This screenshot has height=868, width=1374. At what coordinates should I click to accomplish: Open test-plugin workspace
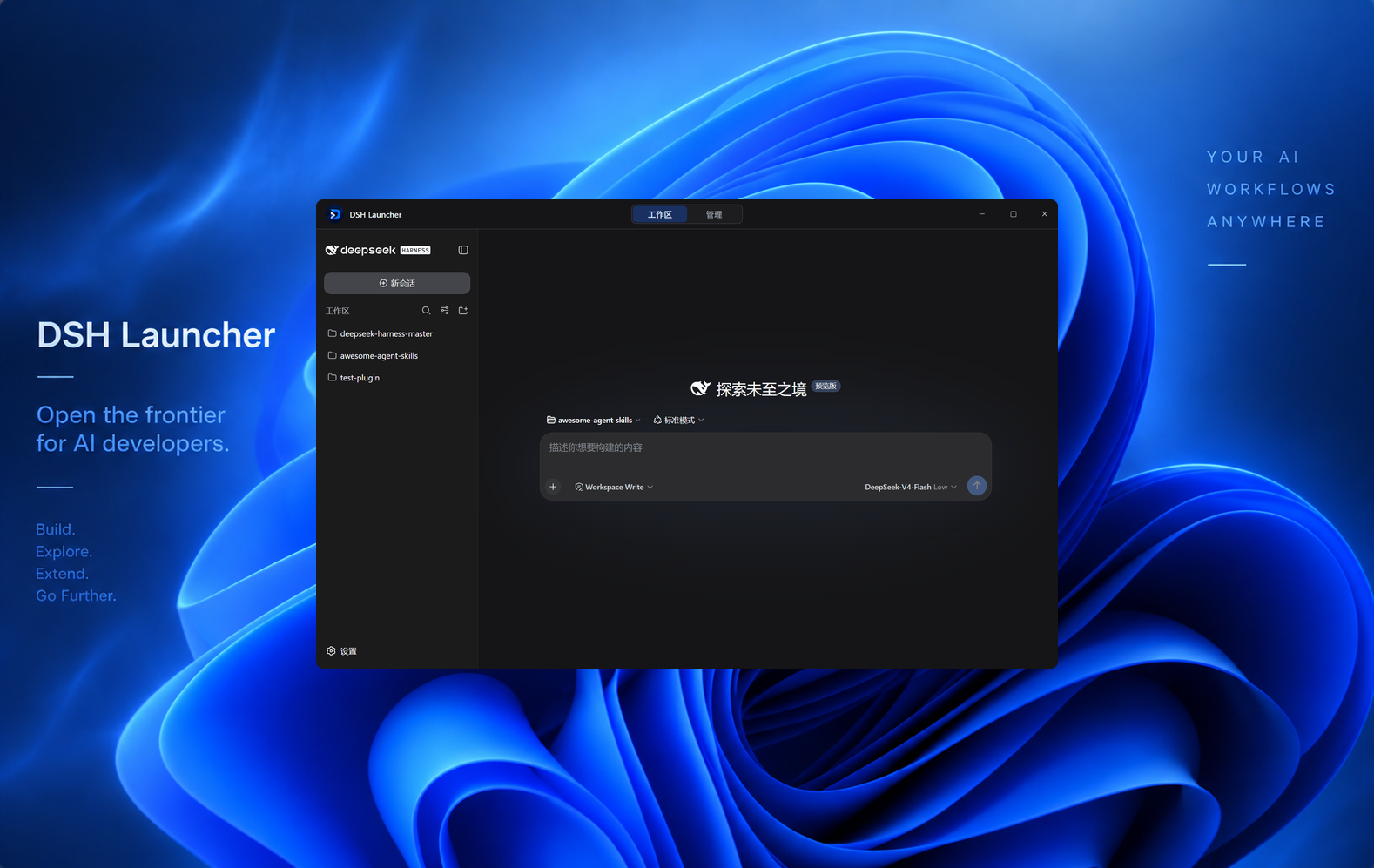point(397,378)
